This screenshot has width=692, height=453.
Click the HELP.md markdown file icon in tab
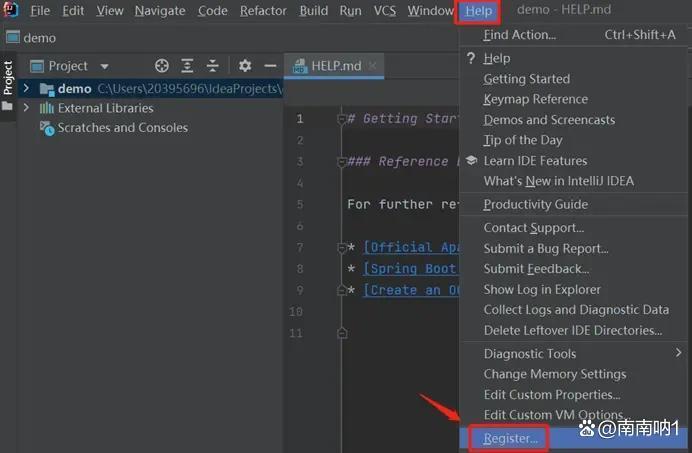pyautogui.click(x=300, y=66)
